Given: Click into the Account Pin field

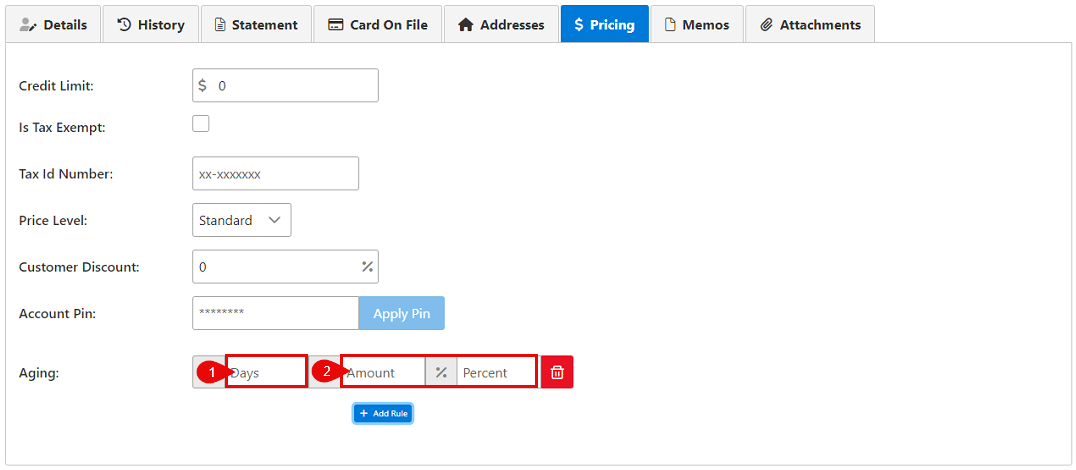Looking at the screenshot, I should [275, 313].
